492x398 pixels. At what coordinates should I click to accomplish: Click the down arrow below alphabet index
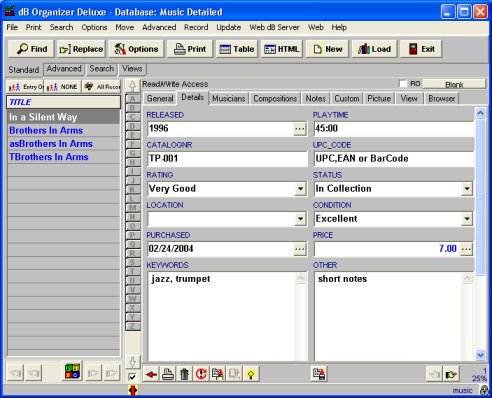tap(132, 362)
